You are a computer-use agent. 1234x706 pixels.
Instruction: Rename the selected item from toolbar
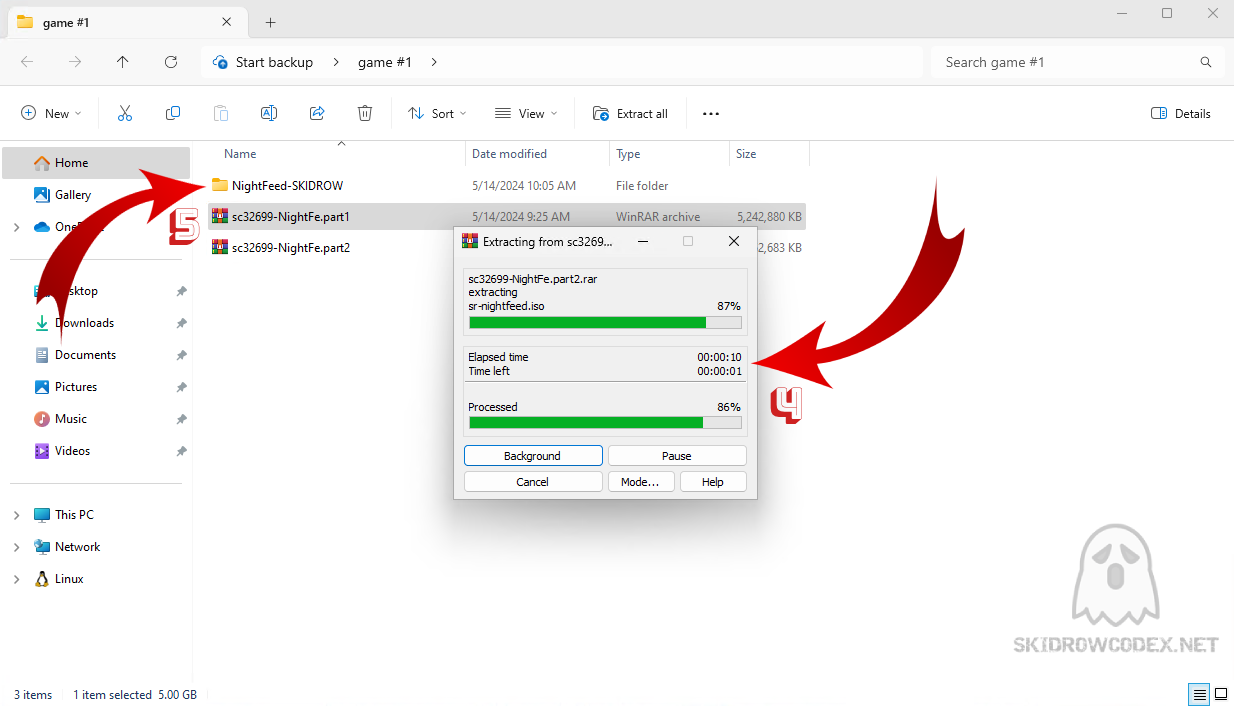point(269,114)
